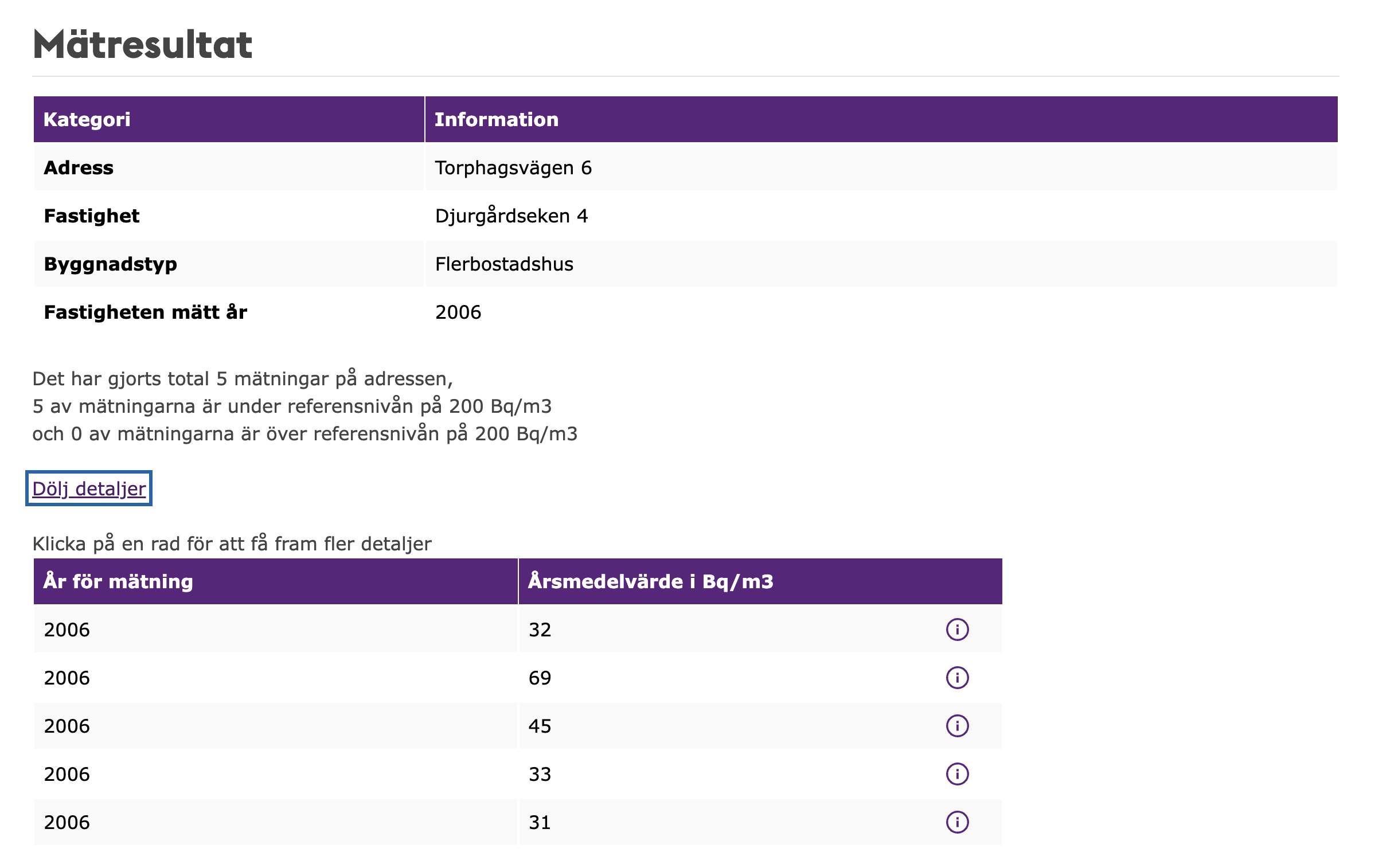The width and height of the screenshot is (1398, 868).
Task: Click the 'Årsmedelvärde i Bq/m3' column header
Action: pos(650,581)
